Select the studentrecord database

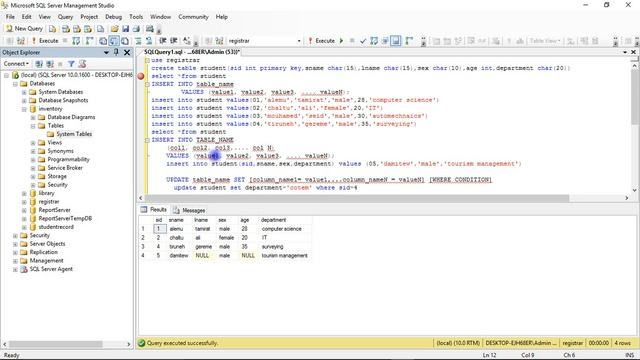(x=56, y=227)
